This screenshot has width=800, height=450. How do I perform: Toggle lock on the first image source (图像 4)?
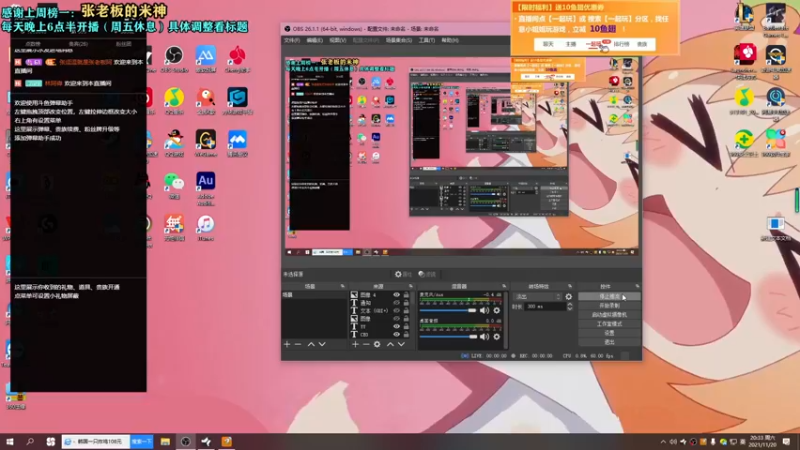pyautogui.click(x=406, y=295)
